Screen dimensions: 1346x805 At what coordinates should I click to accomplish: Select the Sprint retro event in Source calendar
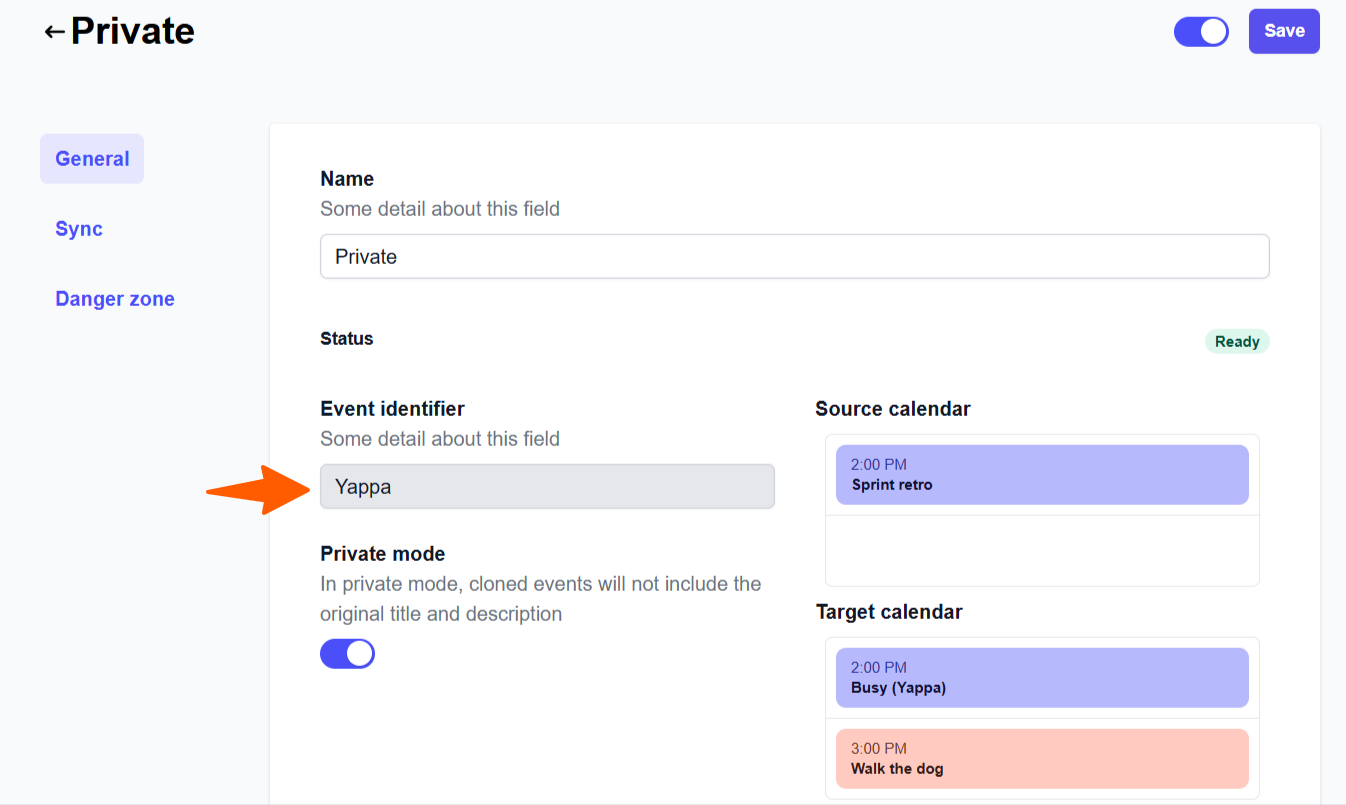pos(1042,475)
